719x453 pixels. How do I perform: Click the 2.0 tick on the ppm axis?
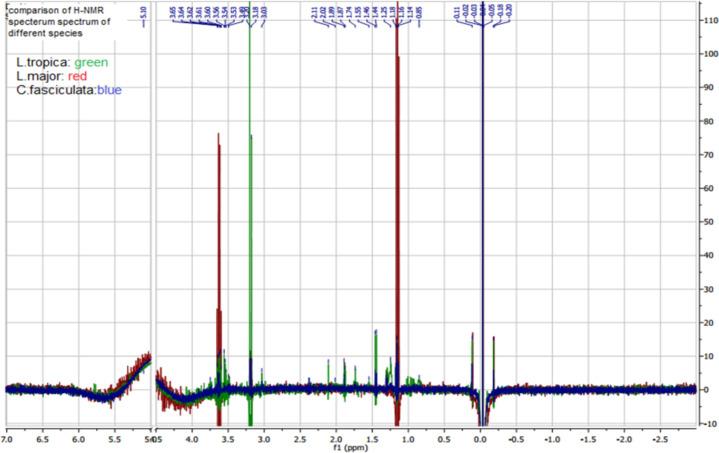(x=336, y=439)
